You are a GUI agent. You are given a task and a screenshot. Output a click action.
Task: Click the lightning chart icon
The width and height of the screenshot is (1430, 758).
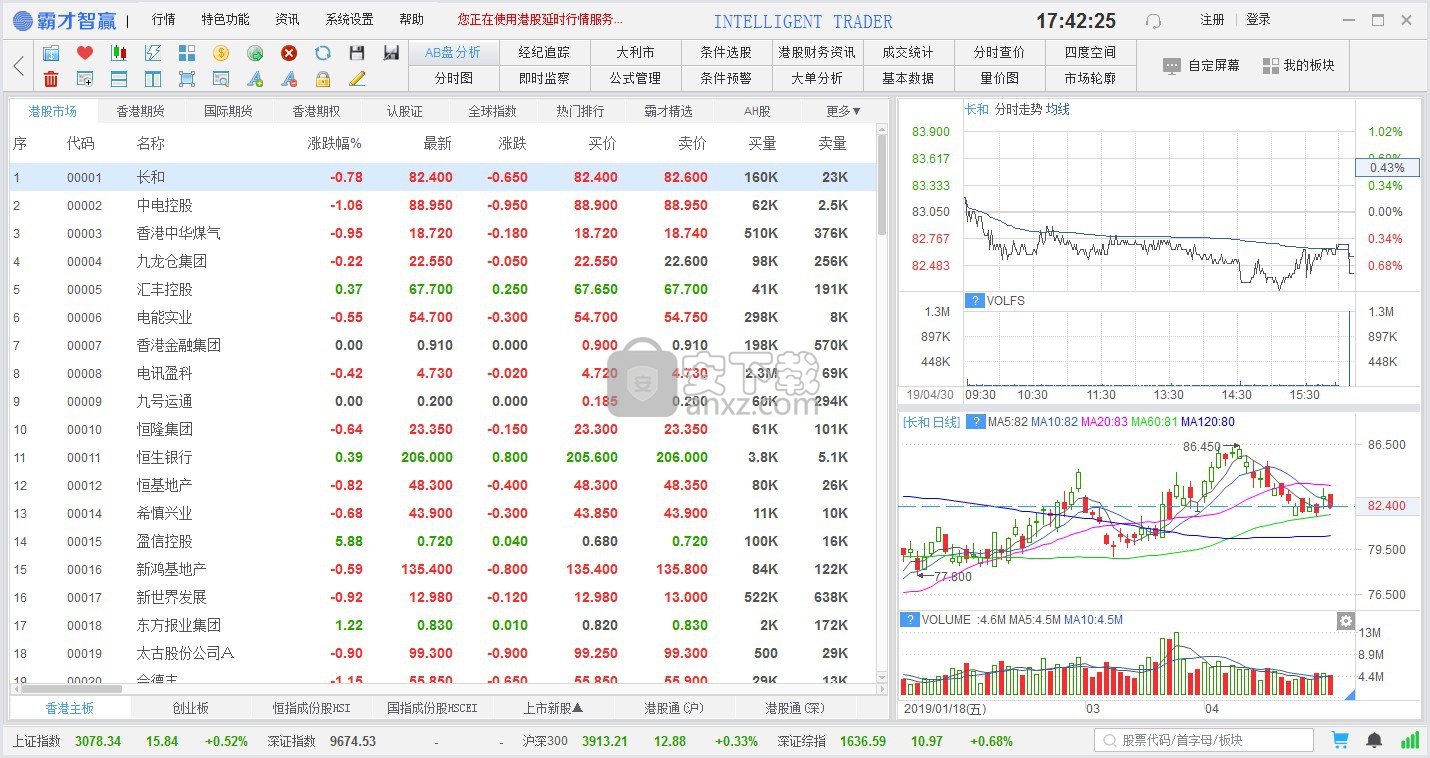click(x=153, y=53)
